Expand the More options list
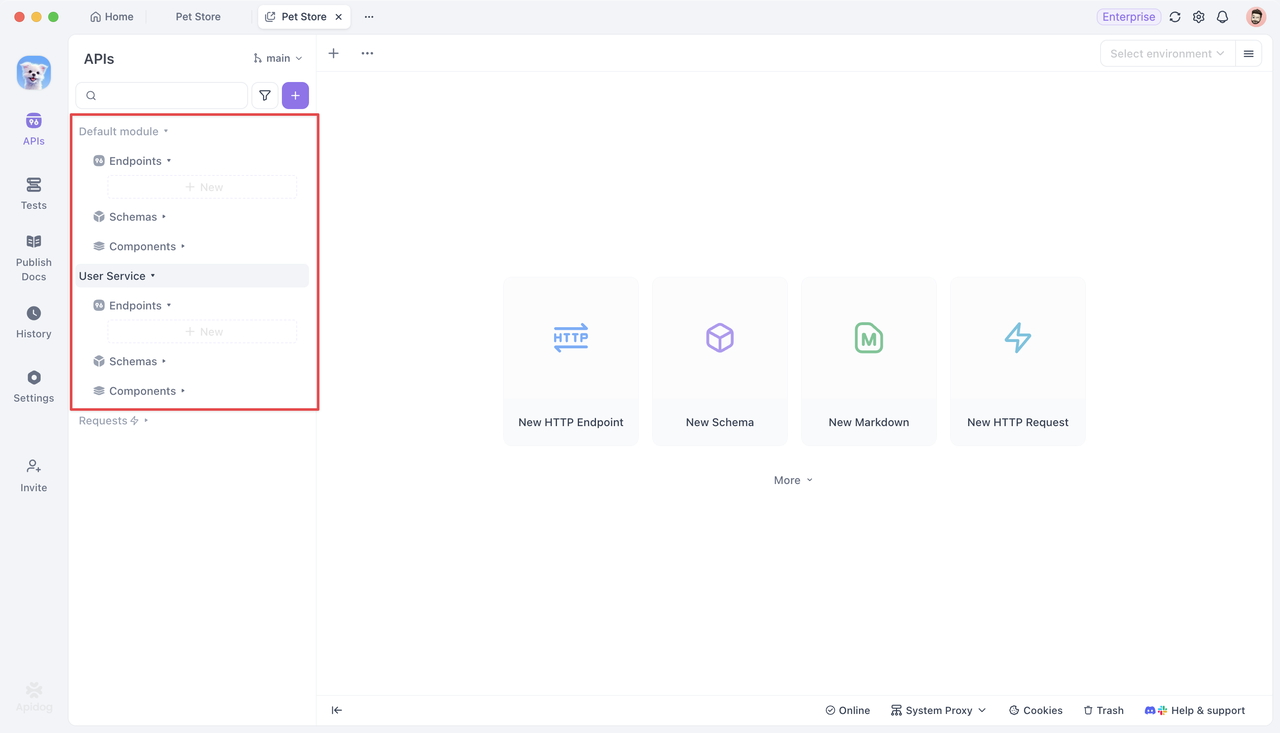The height and width of the screenshot is (733, 1280). (x=793, y=480)
